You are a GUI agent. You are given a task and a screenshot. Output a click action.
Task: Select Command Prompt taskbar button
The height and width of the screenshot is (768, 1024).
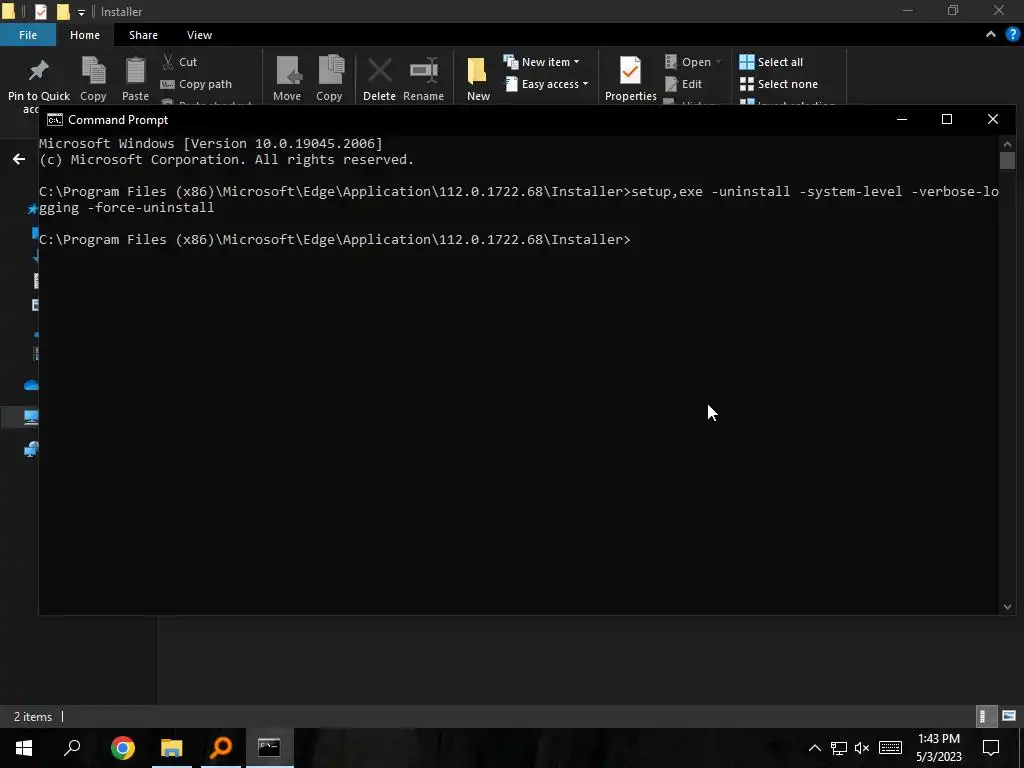pos(269,747)
